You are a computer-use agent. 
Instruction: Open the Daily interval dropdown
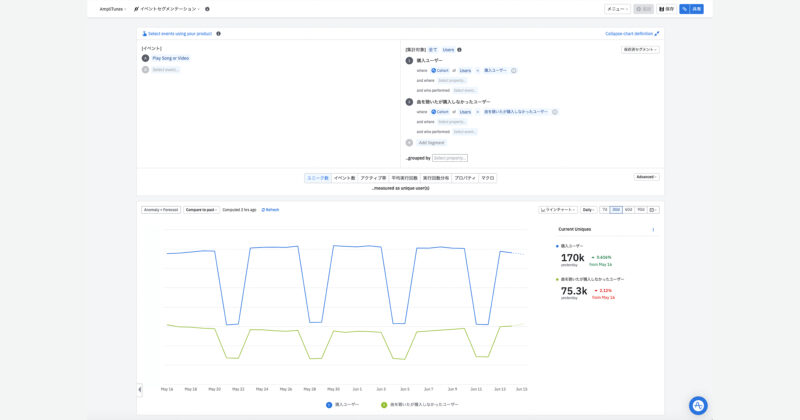coord(589,210)
